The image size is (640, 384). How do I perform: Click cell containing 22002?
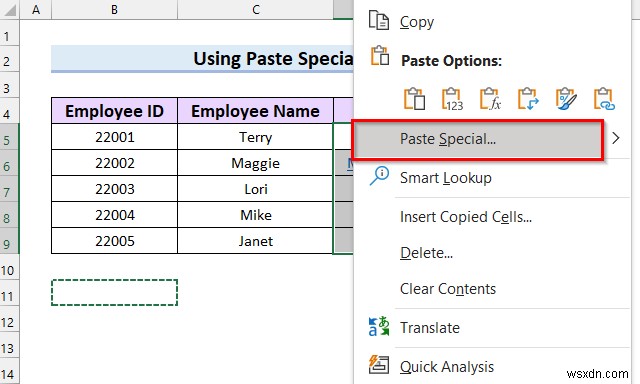pos(114,163)
